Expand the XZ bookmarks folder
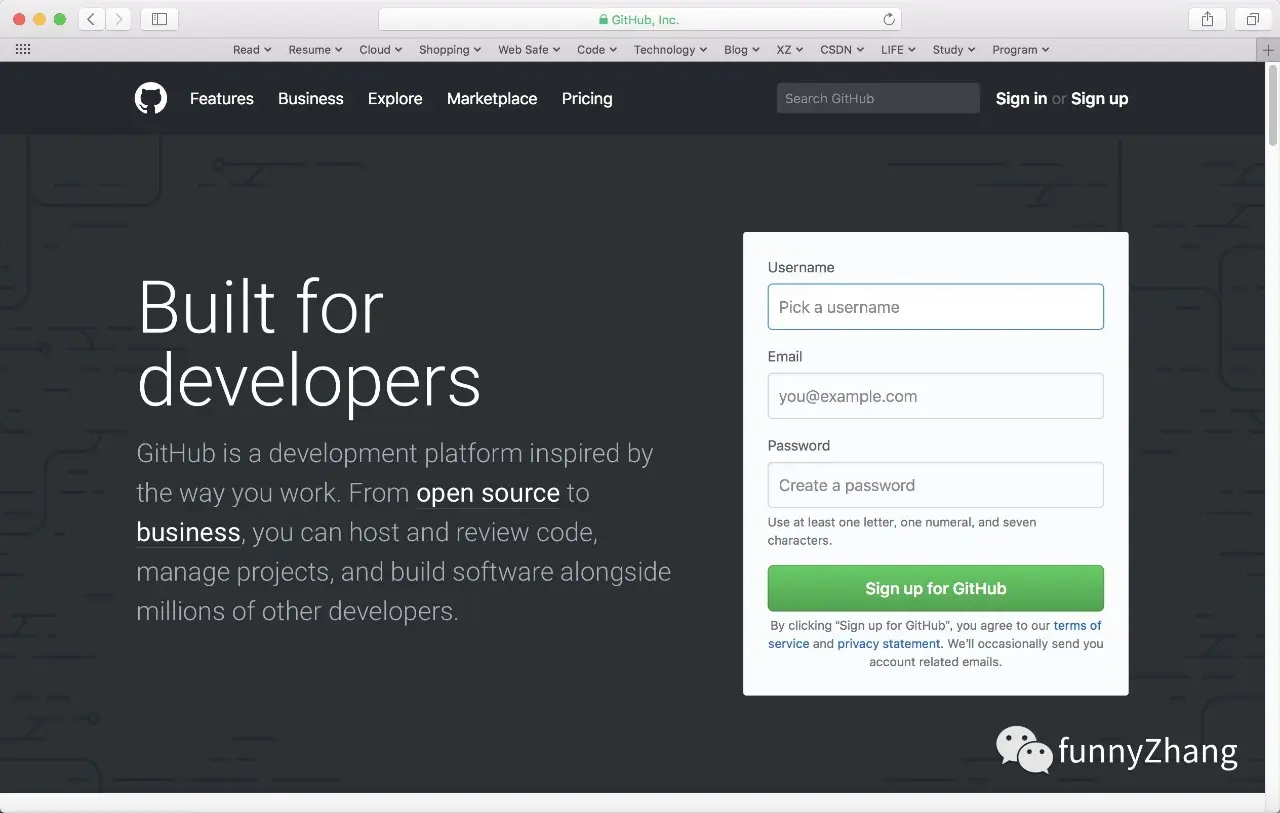This screenshot has height=813, width=1280. click(x=790, y=49)
